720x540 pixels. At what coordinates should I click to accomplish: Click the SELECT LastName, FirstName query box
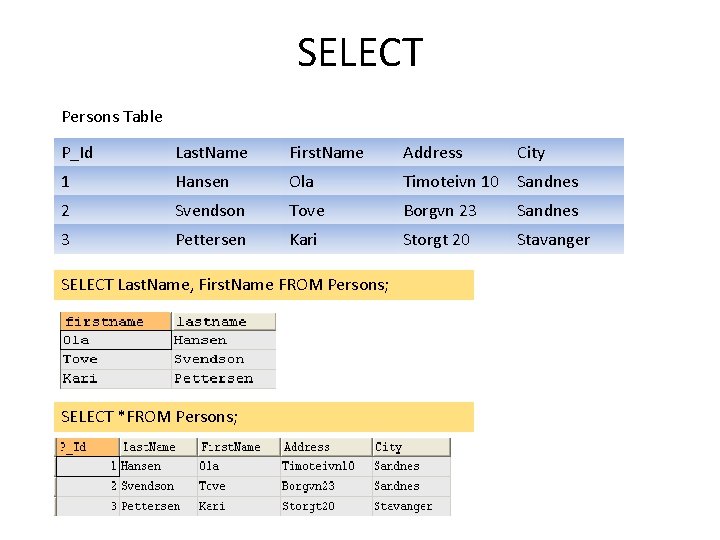[x=264, y=285]
